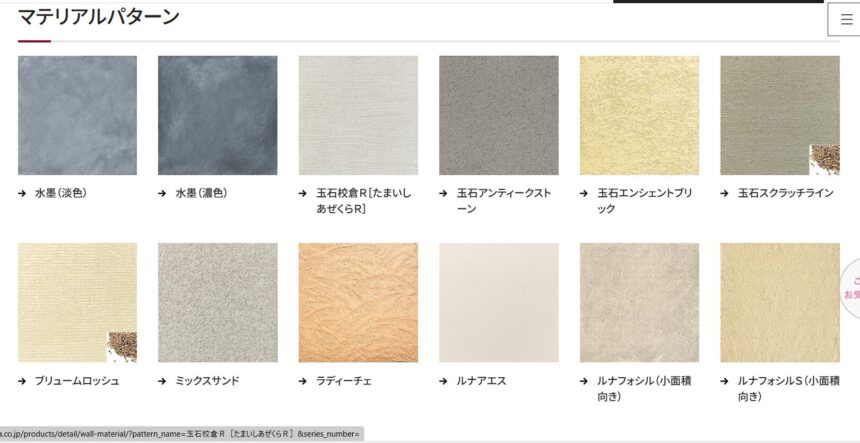This screenshot has width=860, height=443.
Task: Open the 玉石校倉R pattern link
Action: (364, 201)
